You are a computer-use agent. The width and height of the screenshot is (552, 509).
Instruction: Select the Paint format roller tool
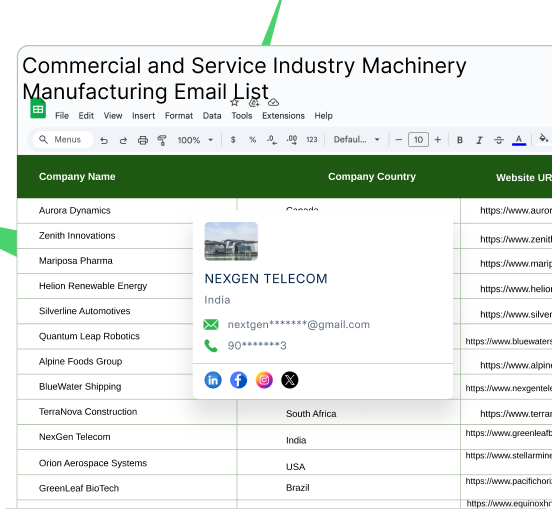click(162, 140)
